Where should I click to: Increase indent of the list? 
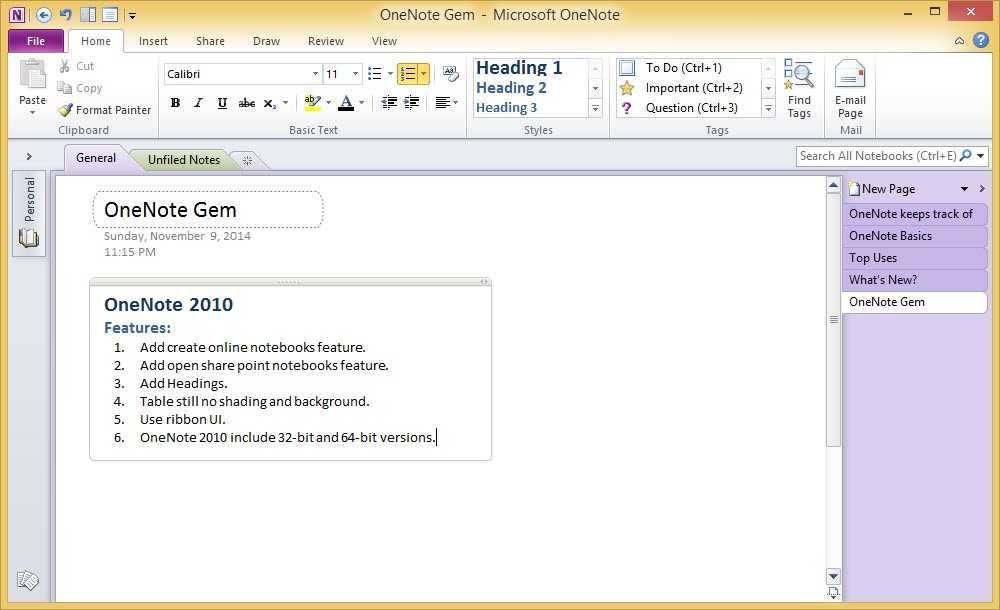tap(411, 103)
